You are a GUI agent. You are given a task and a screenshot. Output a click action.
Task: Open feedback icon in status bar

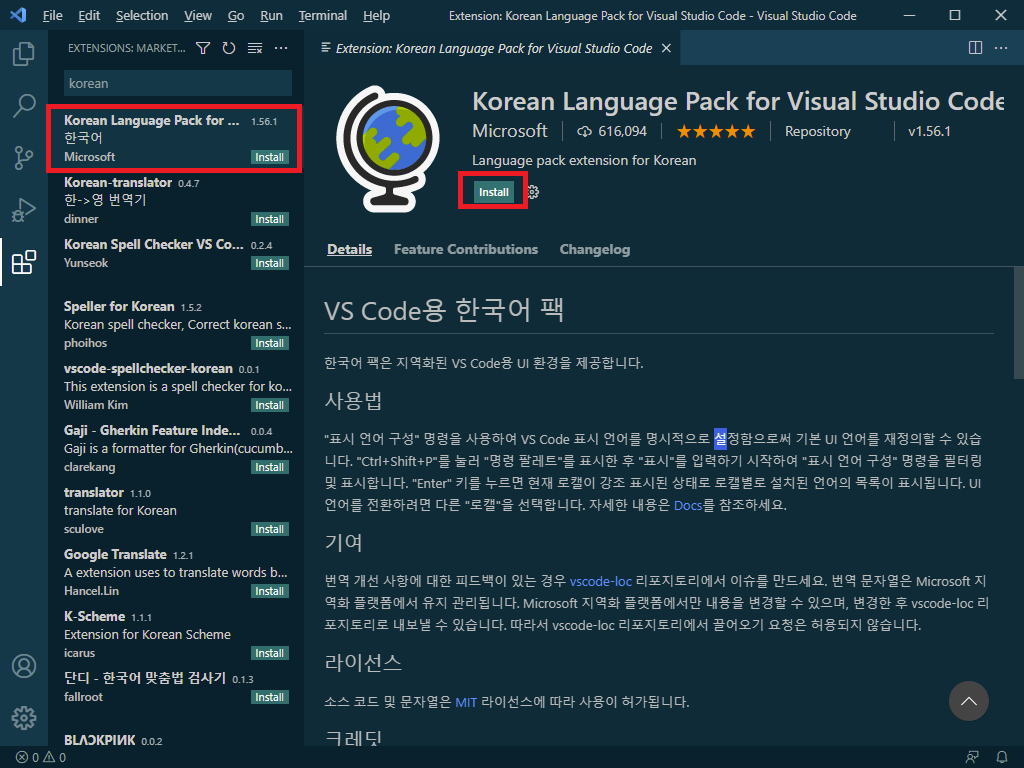(x=972, y=758)
